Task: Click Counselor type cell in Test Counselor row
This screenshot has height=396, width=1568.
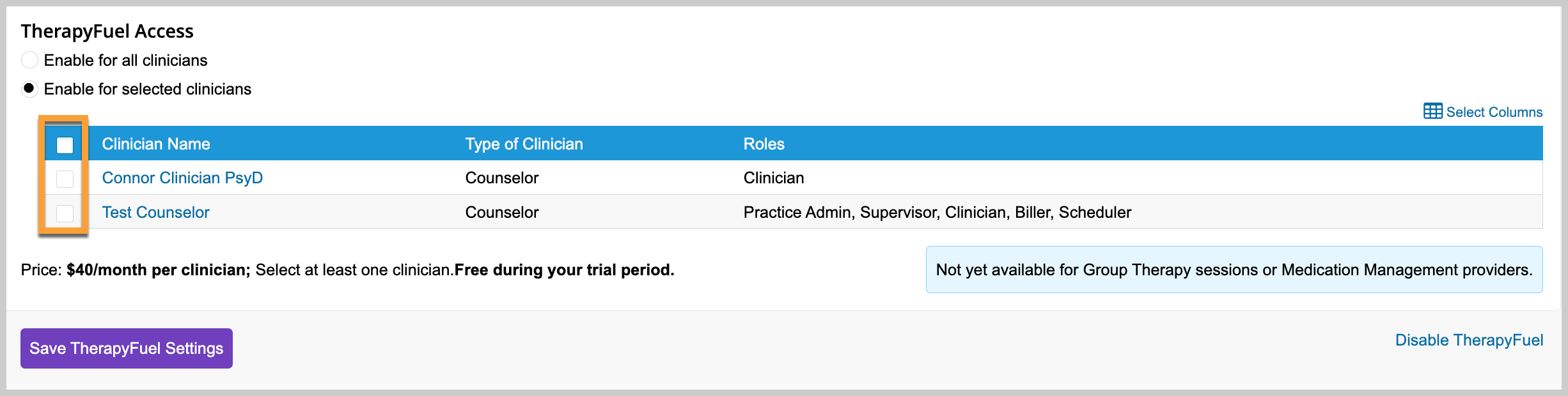Action: (x=502, y=212)
